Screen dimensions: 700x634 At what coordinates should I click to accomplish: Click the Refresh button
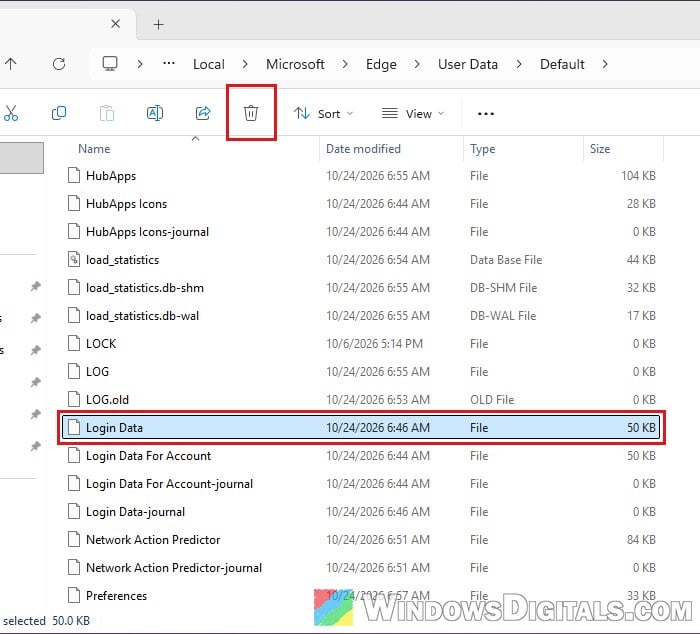click(59, 64)
